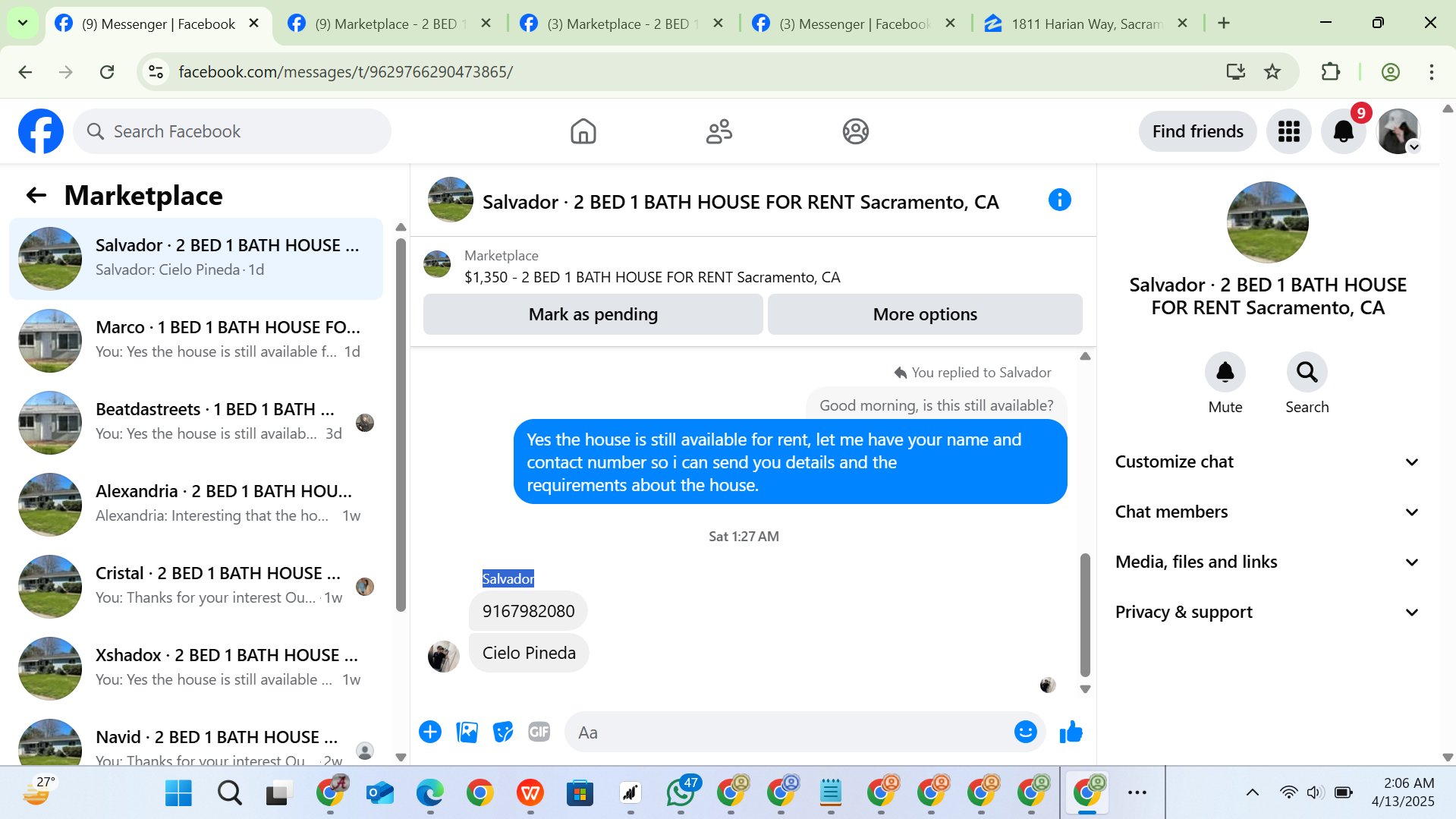
Task: Click message 9167982080
Action: [528, 611]
